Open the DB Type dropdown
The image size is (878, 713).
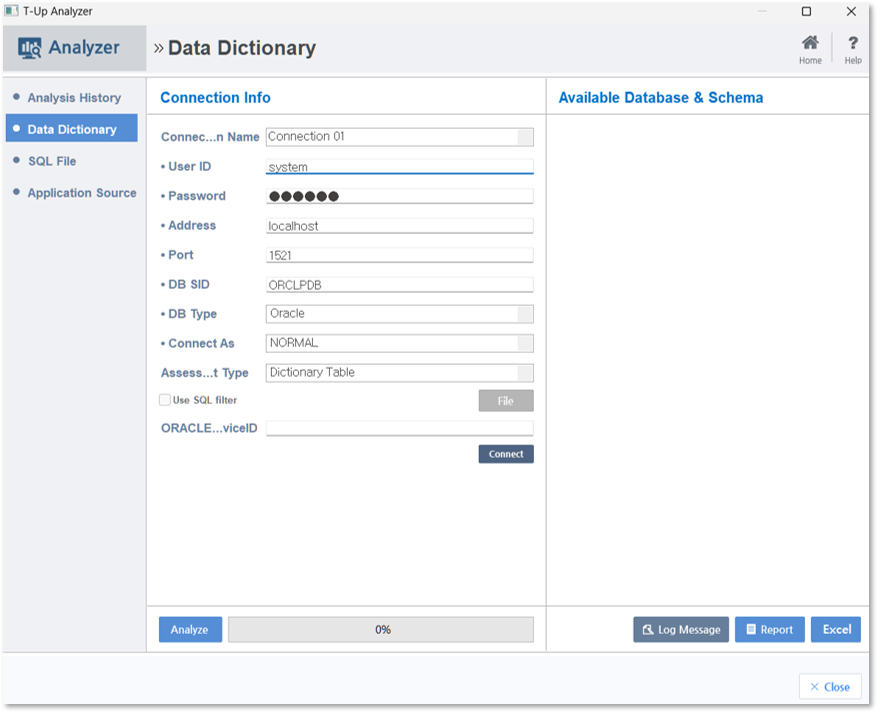tap(525, 314)
